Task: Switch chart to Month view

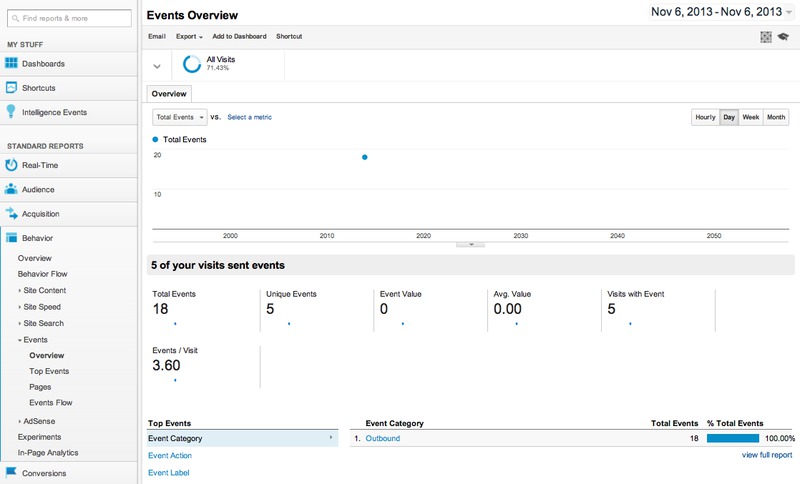Action: coord(776,117)
